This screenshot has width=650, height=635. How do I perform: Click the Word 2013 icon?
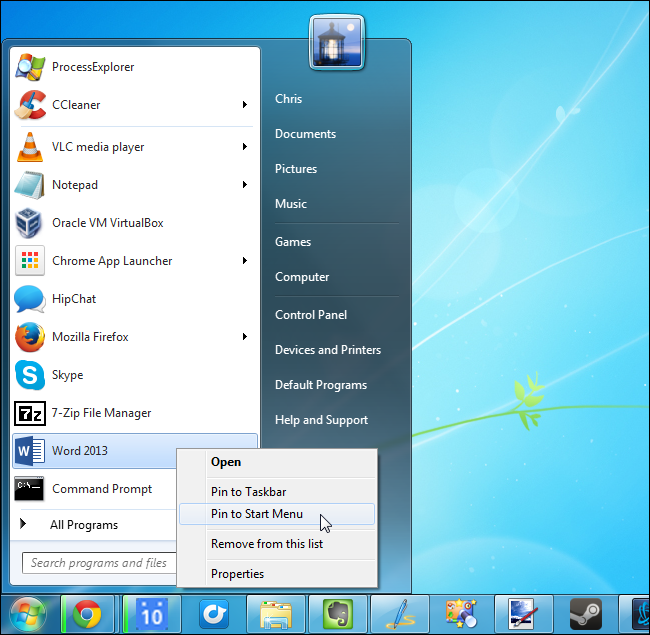pyautogui.click(x=30, y=451)
